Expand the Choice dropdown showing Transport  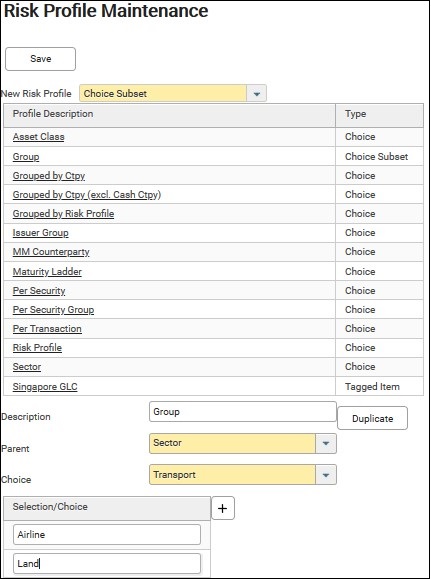pyautogui.click(x=326, y=475)
